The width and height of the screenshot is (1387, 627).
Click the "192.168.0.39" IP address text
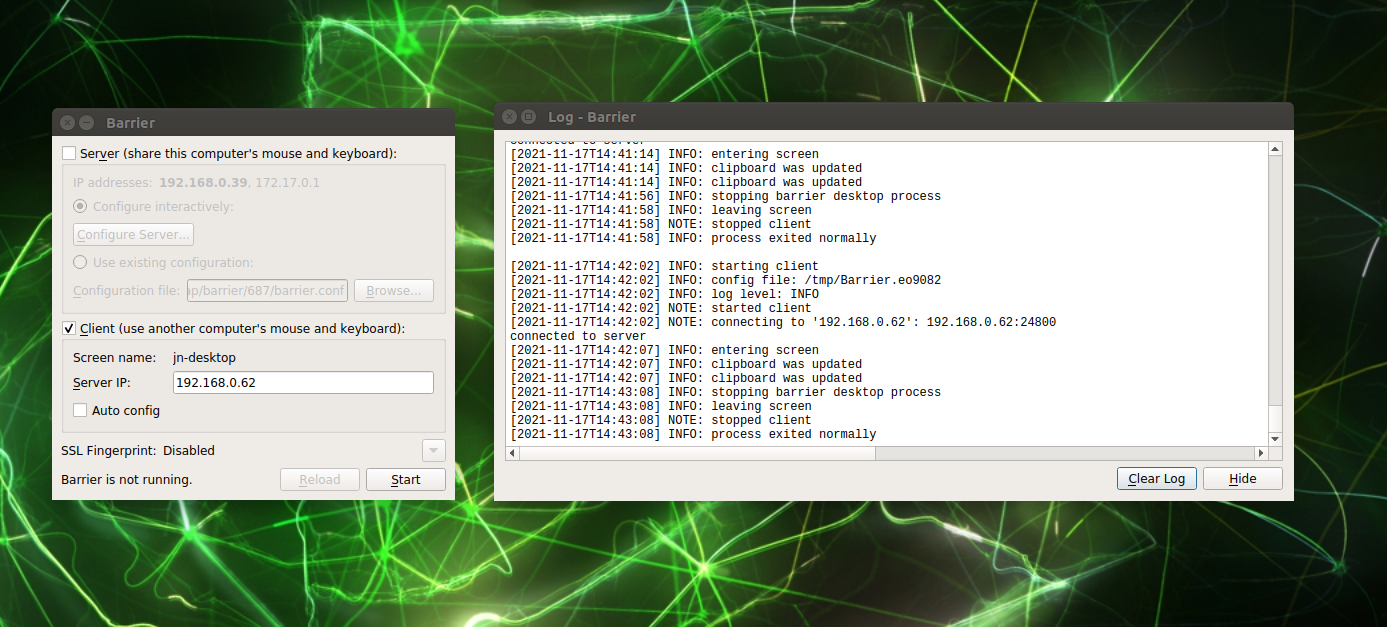203,182
